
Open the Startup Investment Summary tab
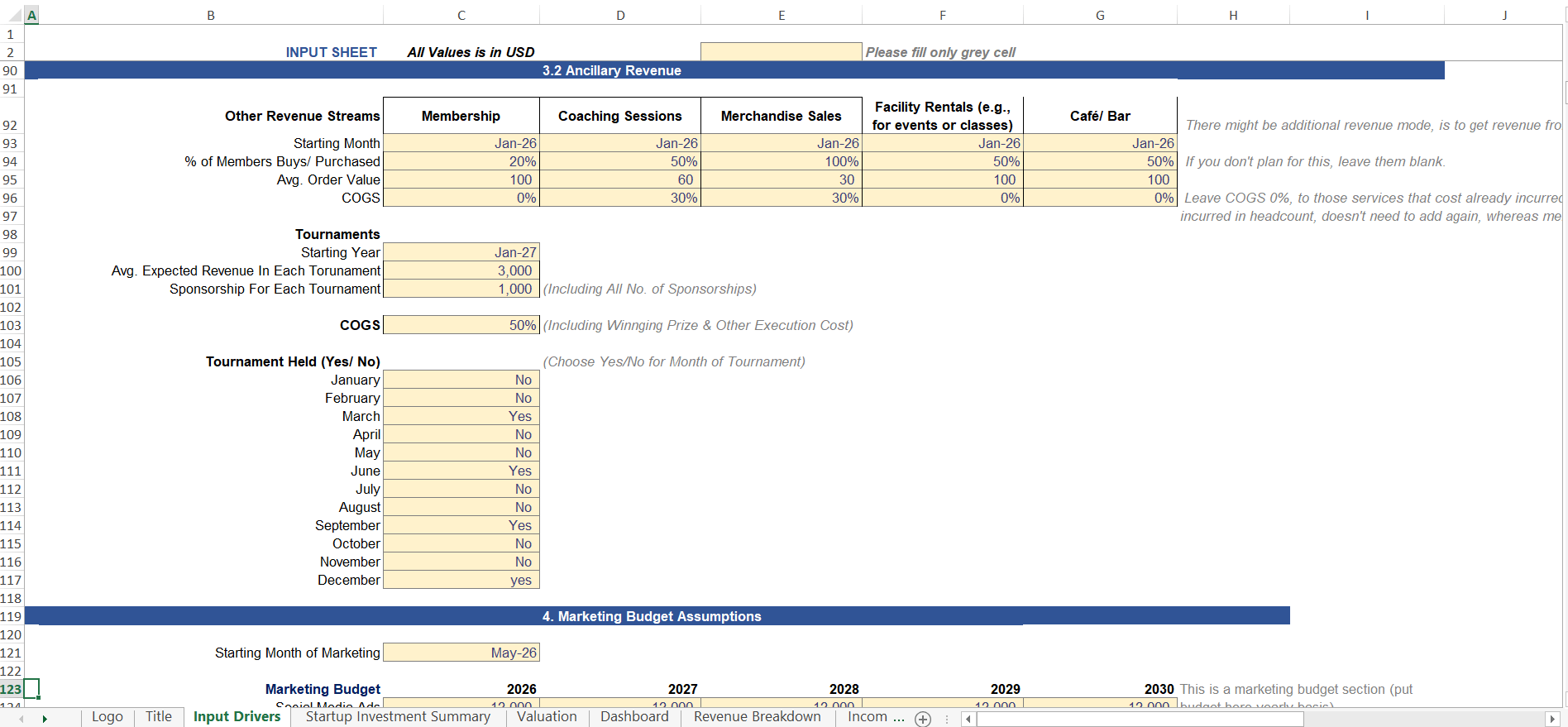point(398,717)
